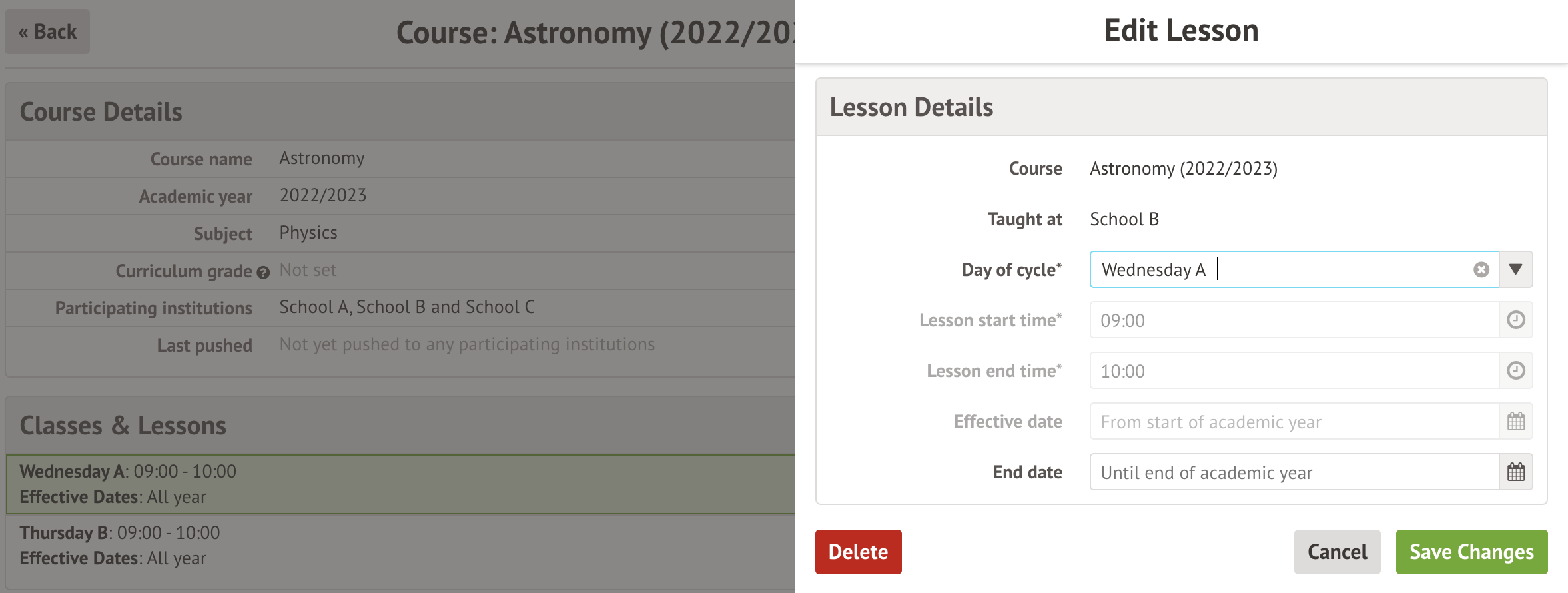Click the Lesson start time clock icon

(1516, 320)
